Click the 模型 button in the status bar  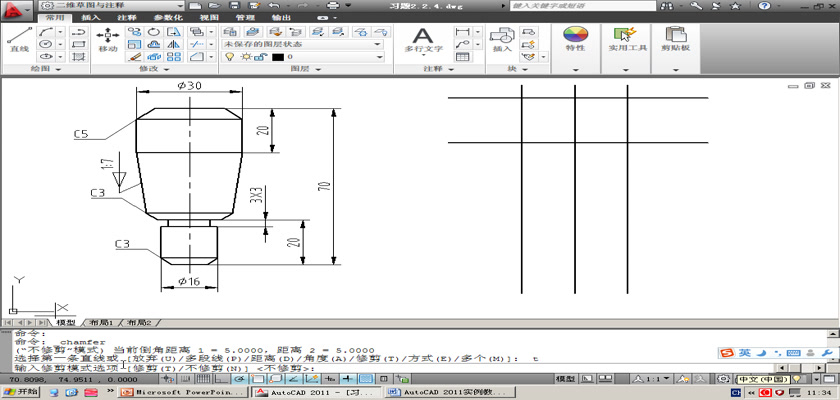(x=566, y=379)
